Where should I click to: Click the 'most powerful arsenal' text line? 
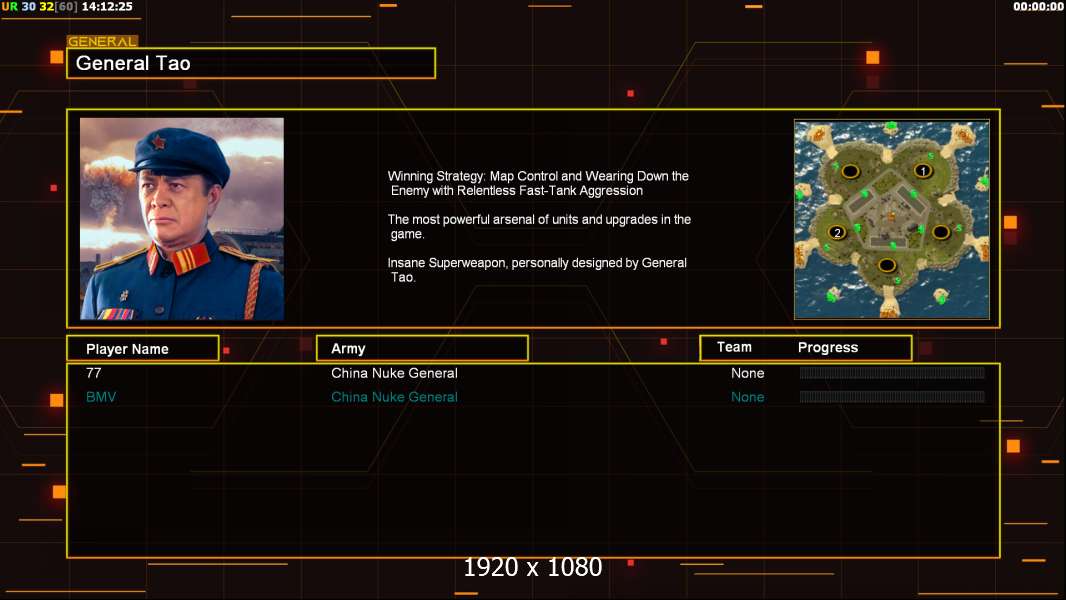539,227
